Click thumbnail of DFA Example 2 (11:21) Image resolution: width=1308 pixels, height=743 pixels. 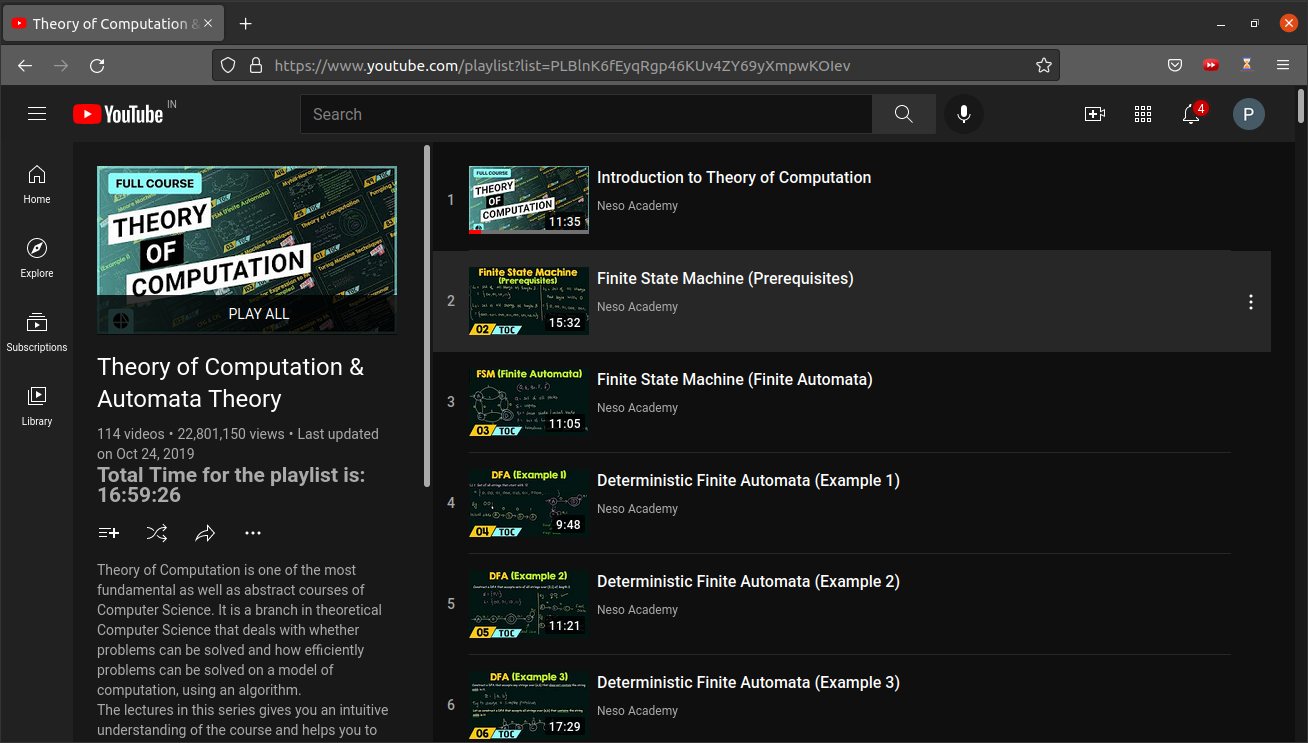529,604
